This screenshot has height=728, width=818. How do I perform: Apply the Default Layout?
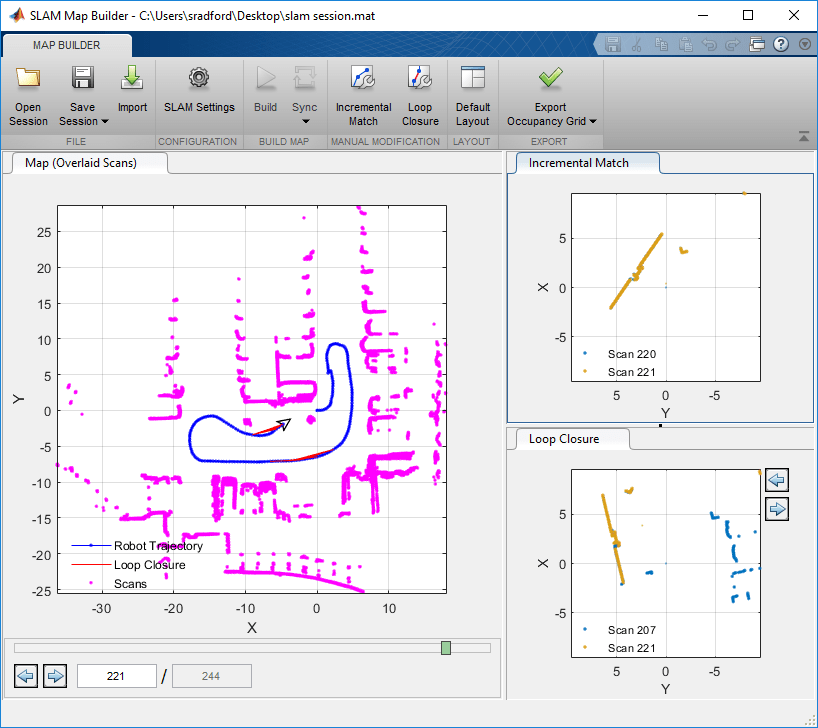pyautogui.click(x=472, y=80)
